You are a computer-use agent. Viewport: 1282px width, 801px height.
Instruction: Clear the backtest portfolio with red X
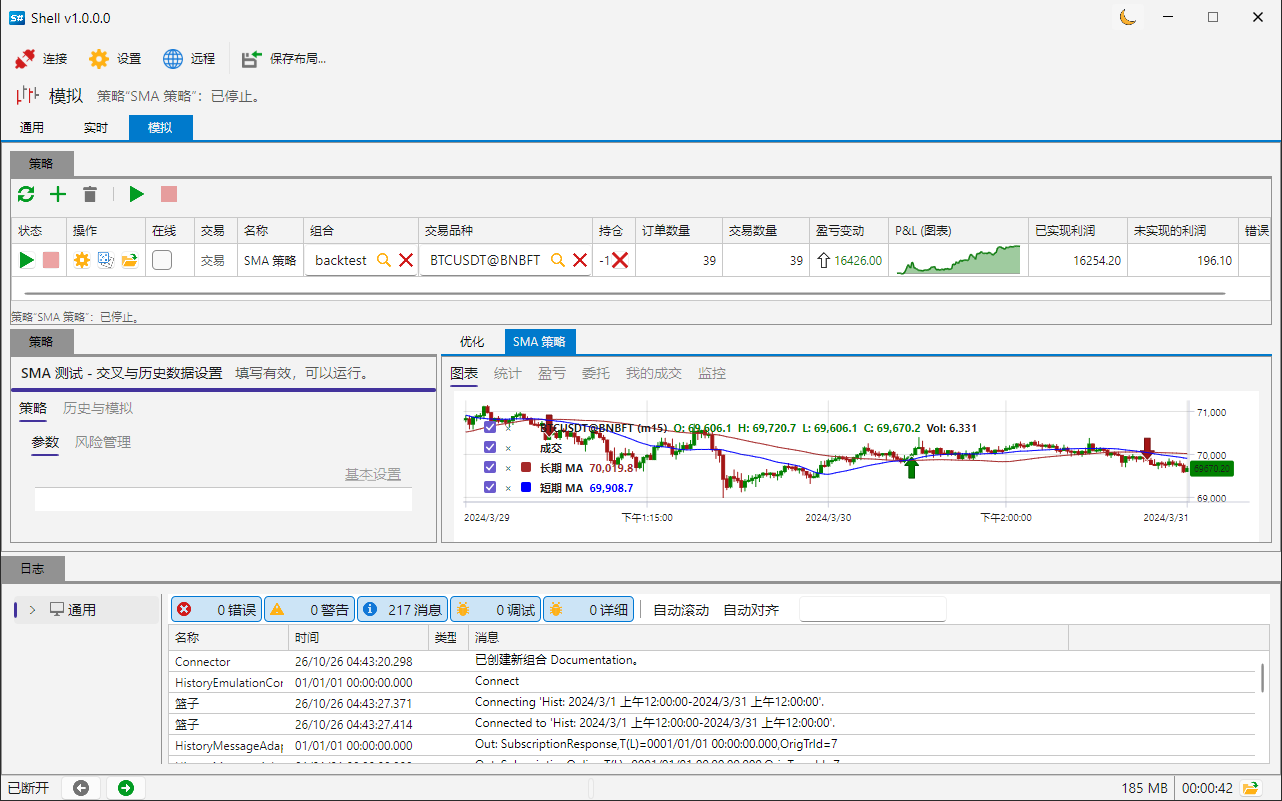click(x=406, y=260)
